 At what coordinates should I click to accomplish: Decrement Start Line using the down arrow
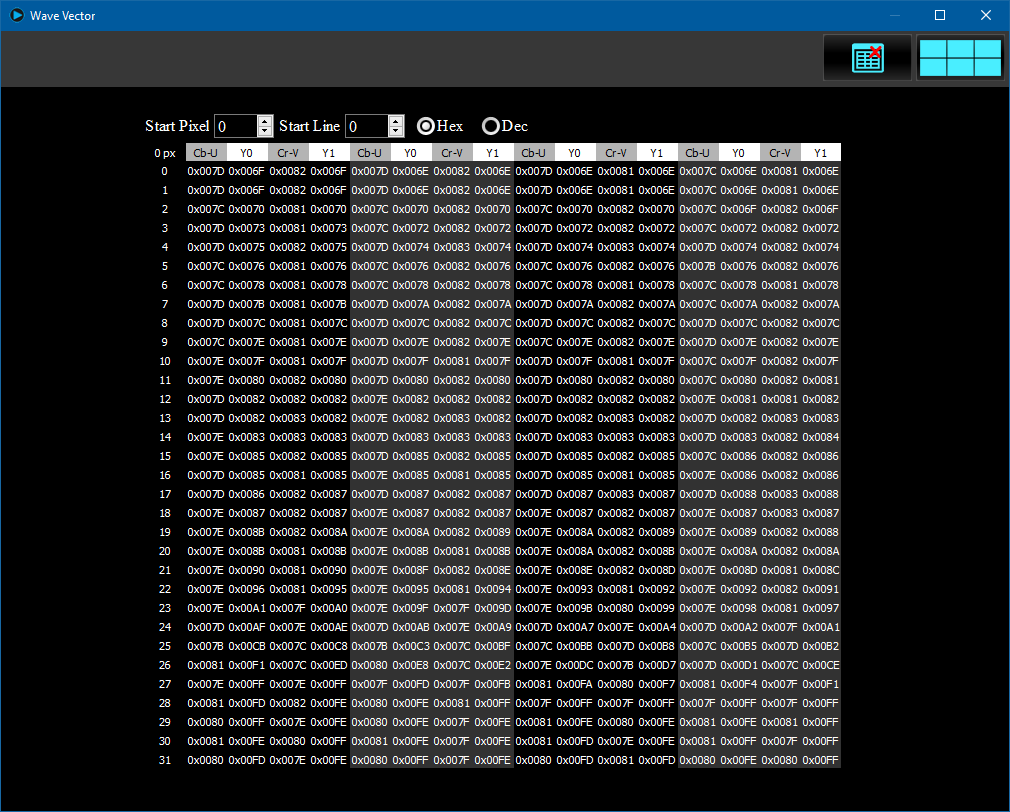click(x=396, y=131)
